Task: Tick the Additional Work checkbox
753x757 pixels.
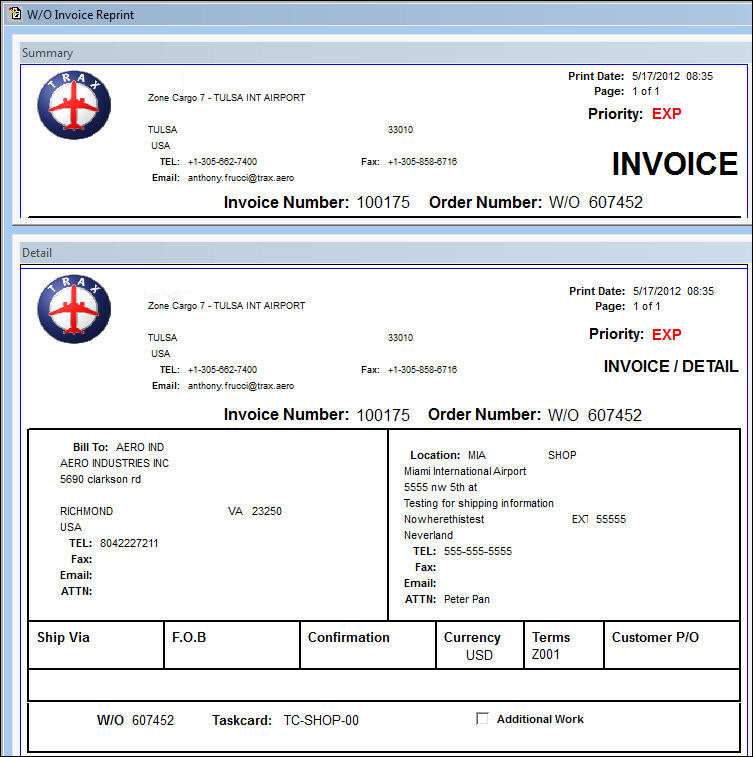Action: pos(482,718)
